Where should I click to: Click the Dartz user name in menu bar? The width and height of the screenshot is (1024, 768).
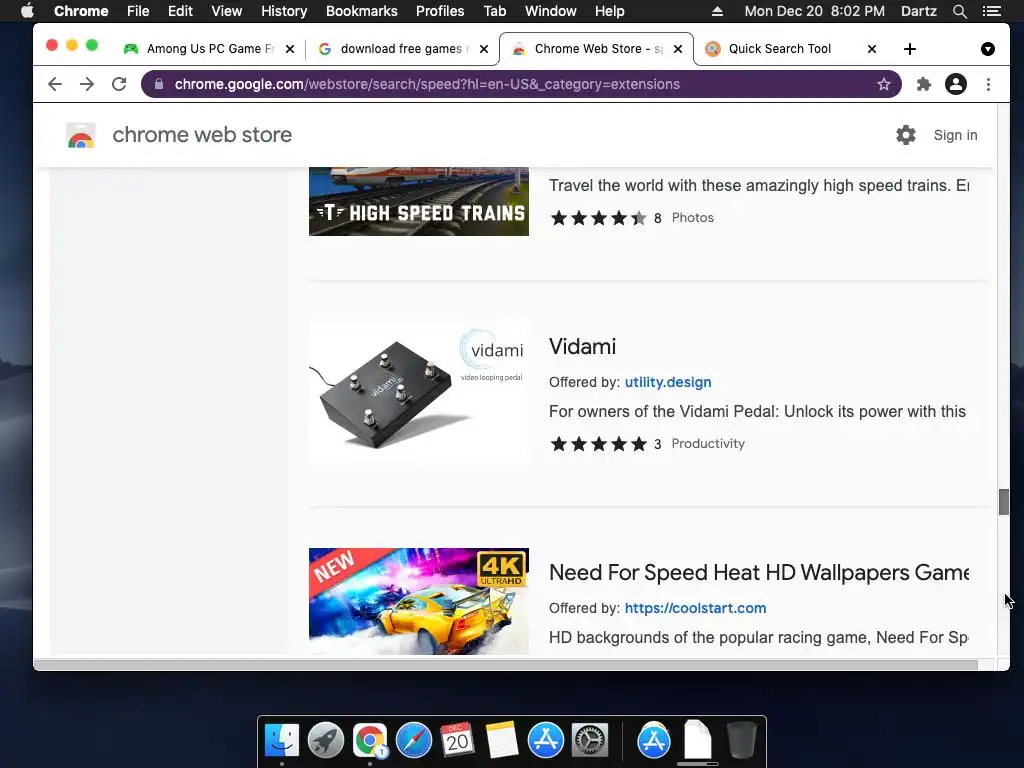coord(918,11)
